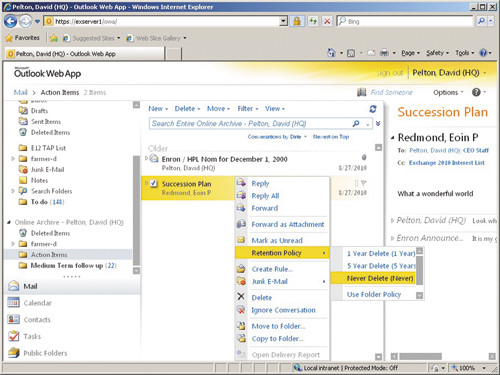Image resolution: width=500 pixels, height=375 pixels.
Task: Click the sign out link
Action: point(390,73)
